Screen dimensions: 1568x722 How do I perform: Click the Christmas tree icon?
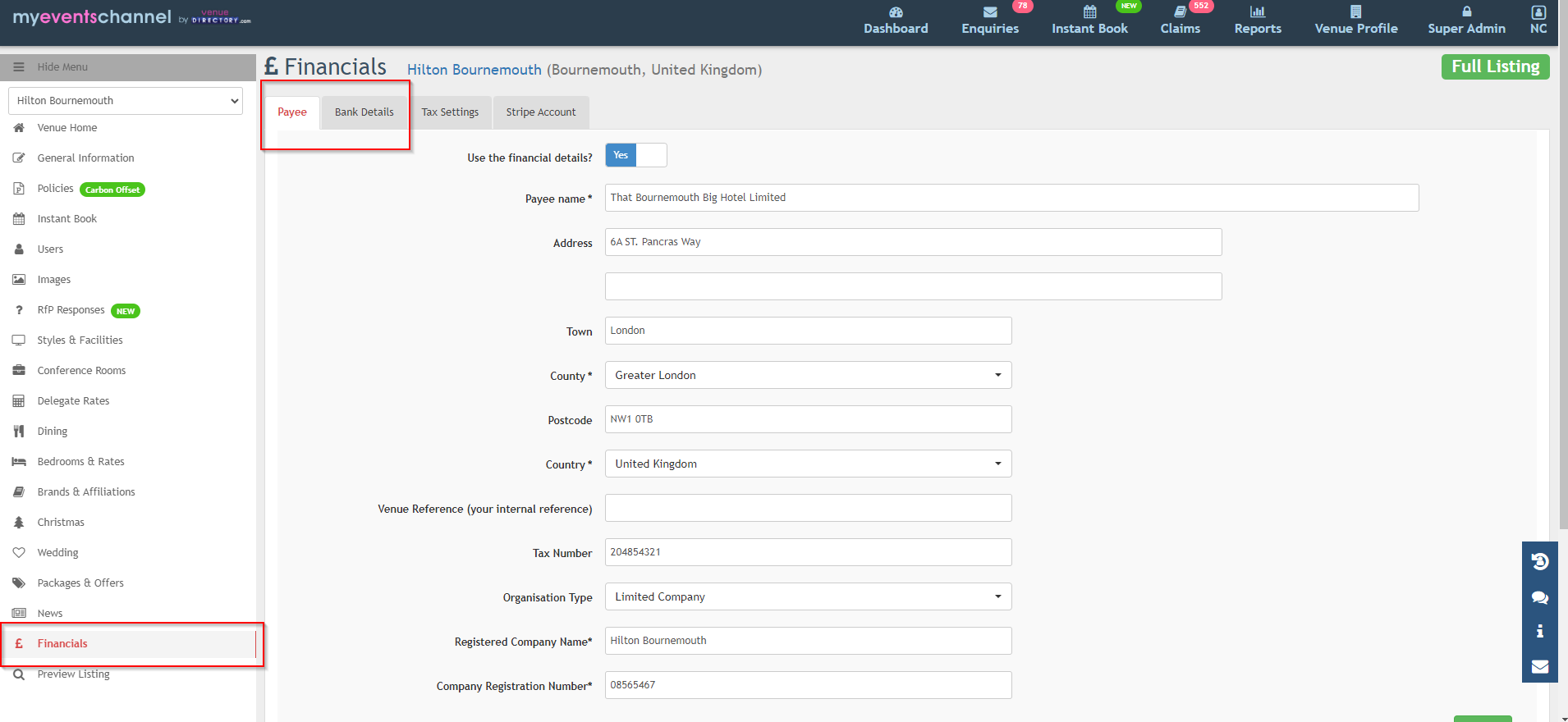coord(19,523)
